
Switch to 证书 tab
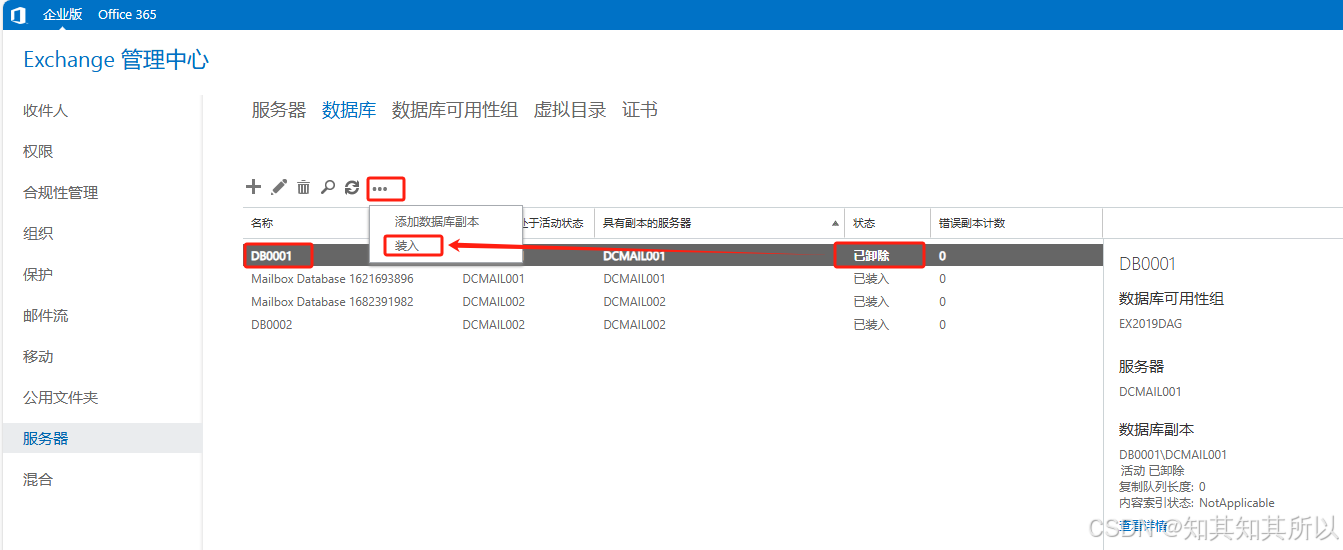(x=640, y=110)
